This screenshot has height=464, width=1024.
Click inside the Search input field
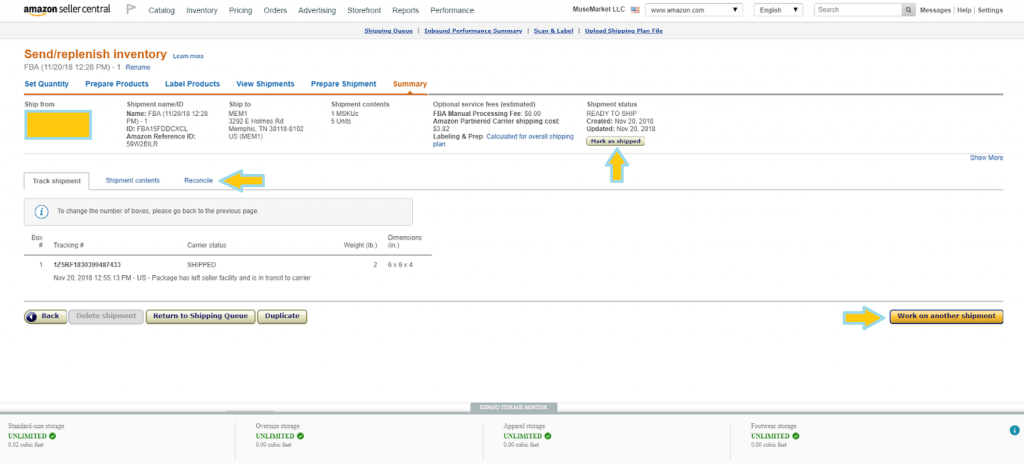point(858,10)
